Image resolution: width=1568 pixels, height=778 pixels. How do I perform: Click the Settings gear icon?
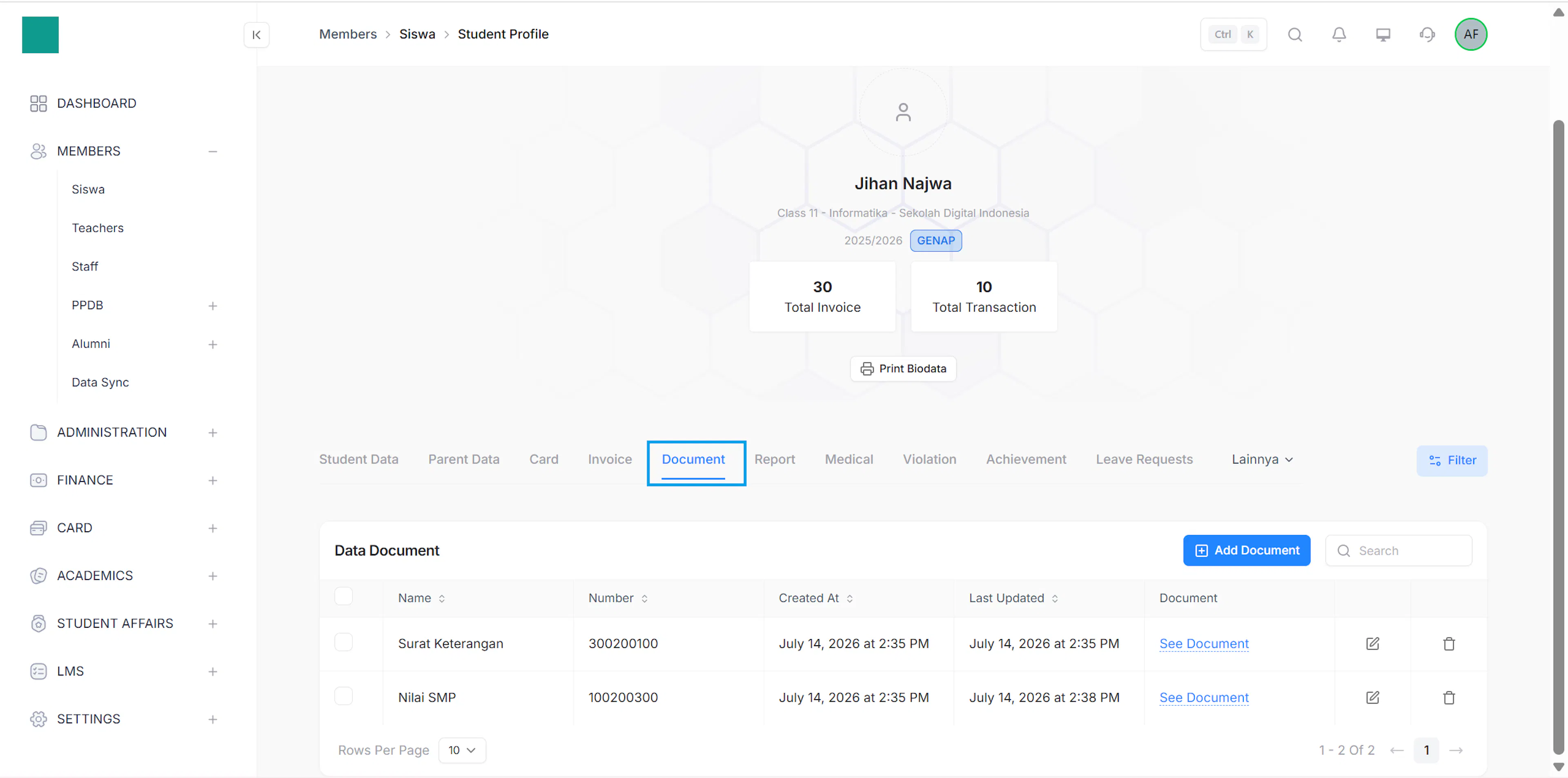point(38,719)
